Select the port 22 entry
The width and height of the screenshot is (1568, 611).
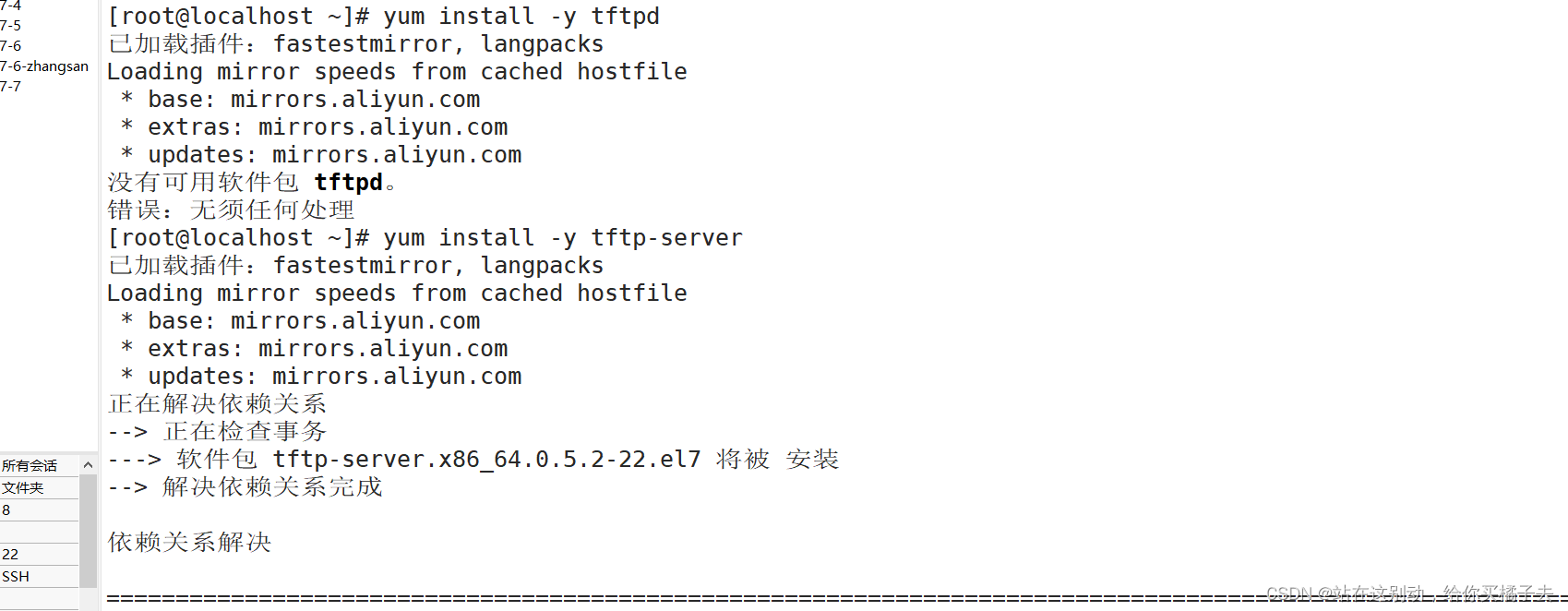tap(10, 554)
